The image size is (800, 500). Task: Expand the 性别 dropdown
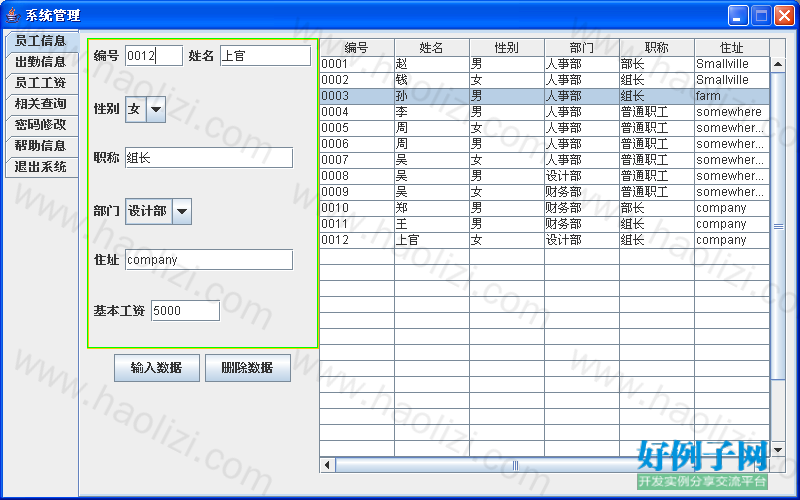click(x=156, y=109)
